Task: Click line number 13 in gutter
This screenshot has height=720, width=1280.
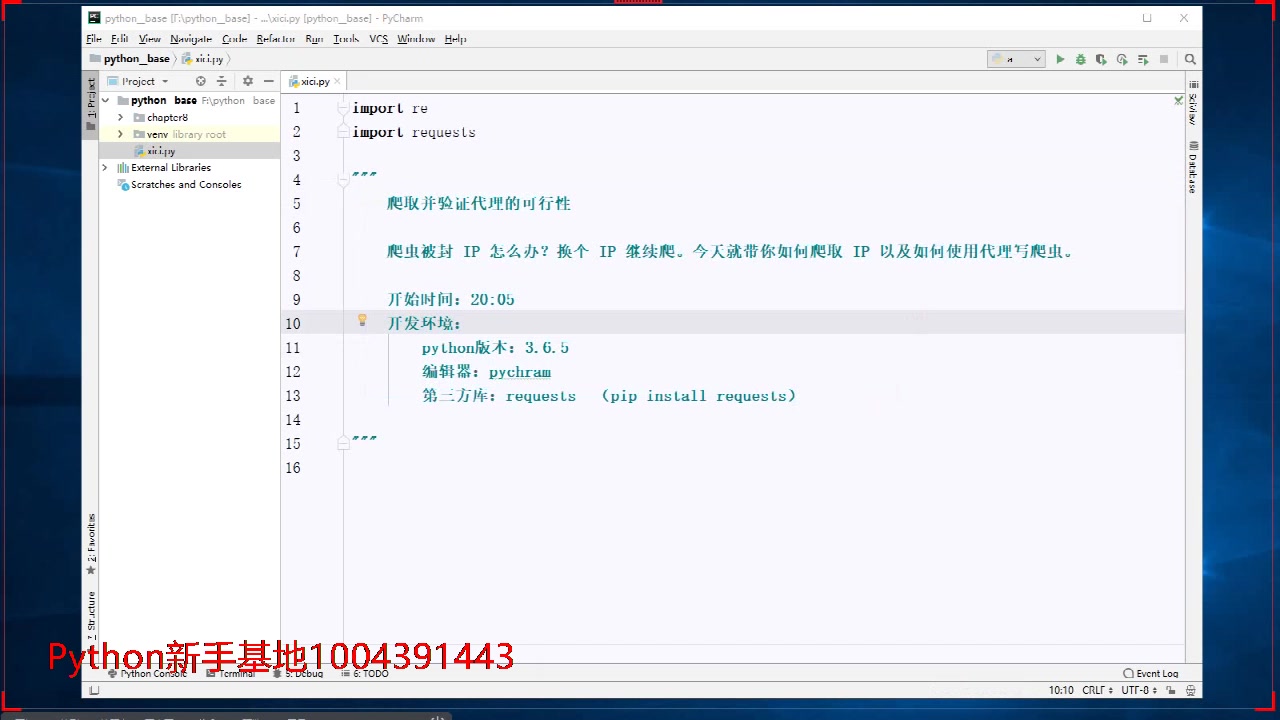Action: tap(292, 396)
